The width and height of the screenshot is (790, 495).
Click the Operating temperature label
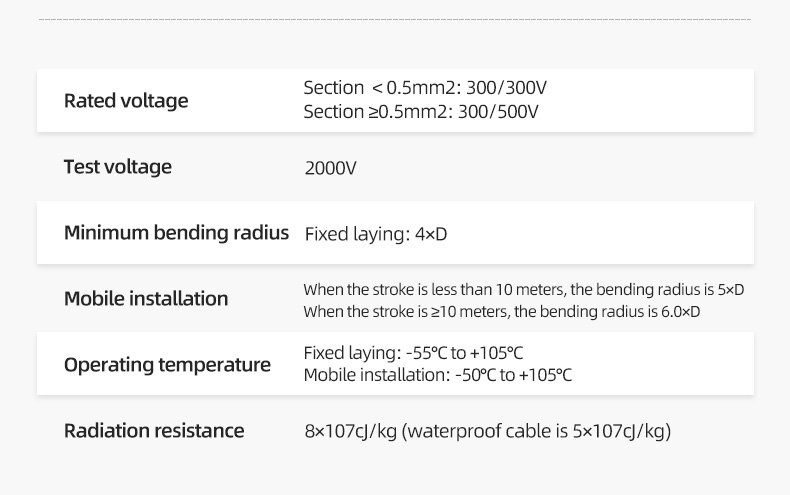[167, 365]
